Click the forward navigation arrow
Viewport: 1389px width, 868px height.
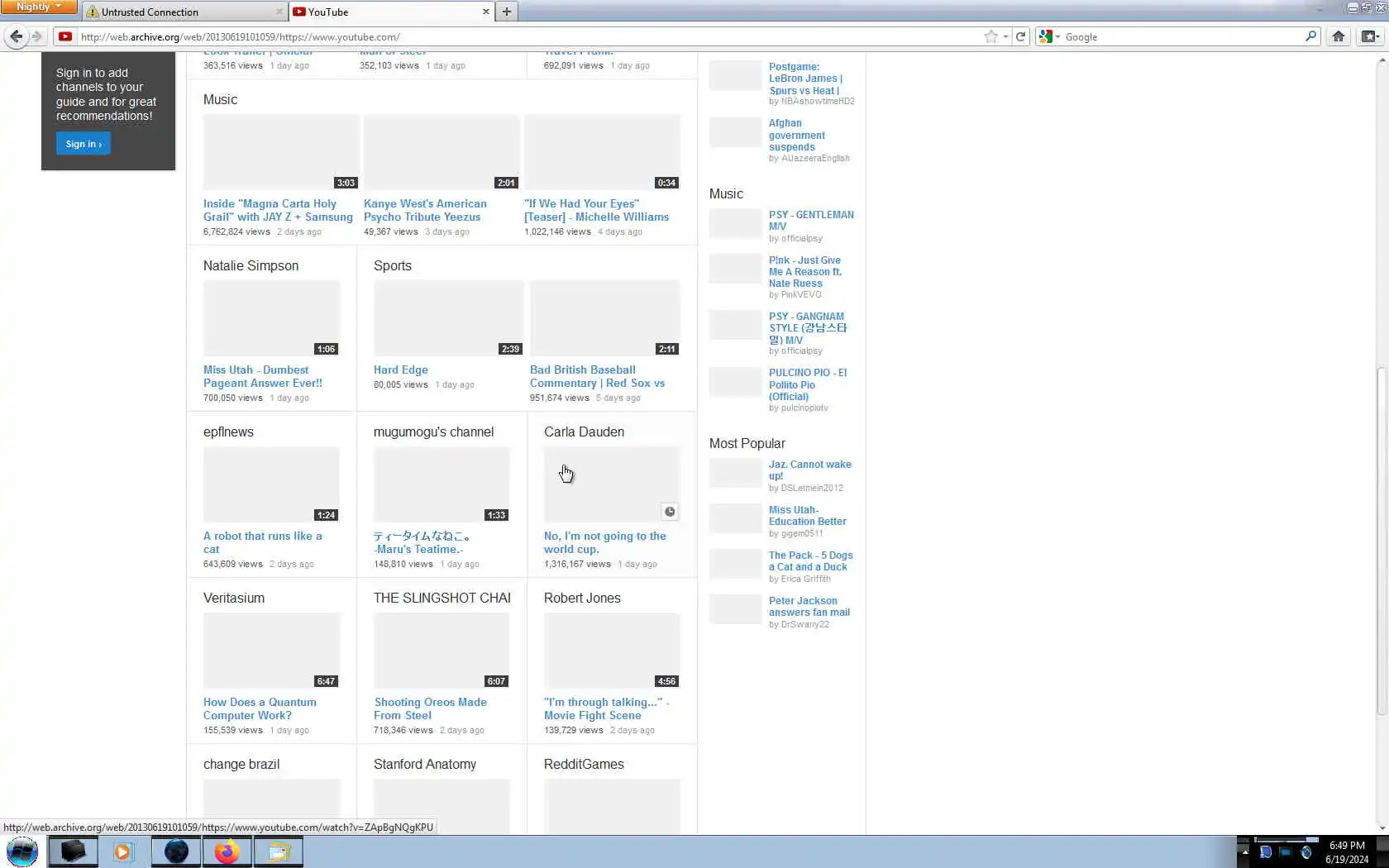tap(36, 36)
